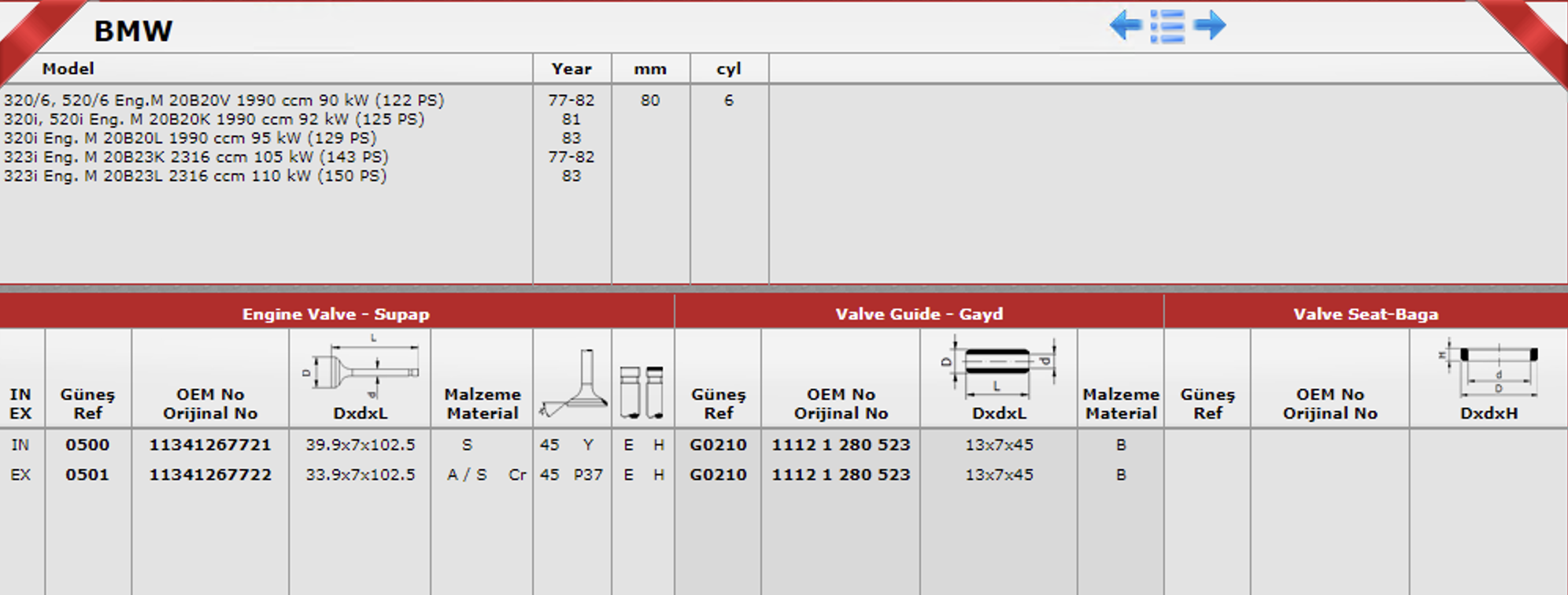This screenshot has height=595, width=1568.
Task: Select model row 323i Eng. M 20B23L
Action: tap(195, 176)
